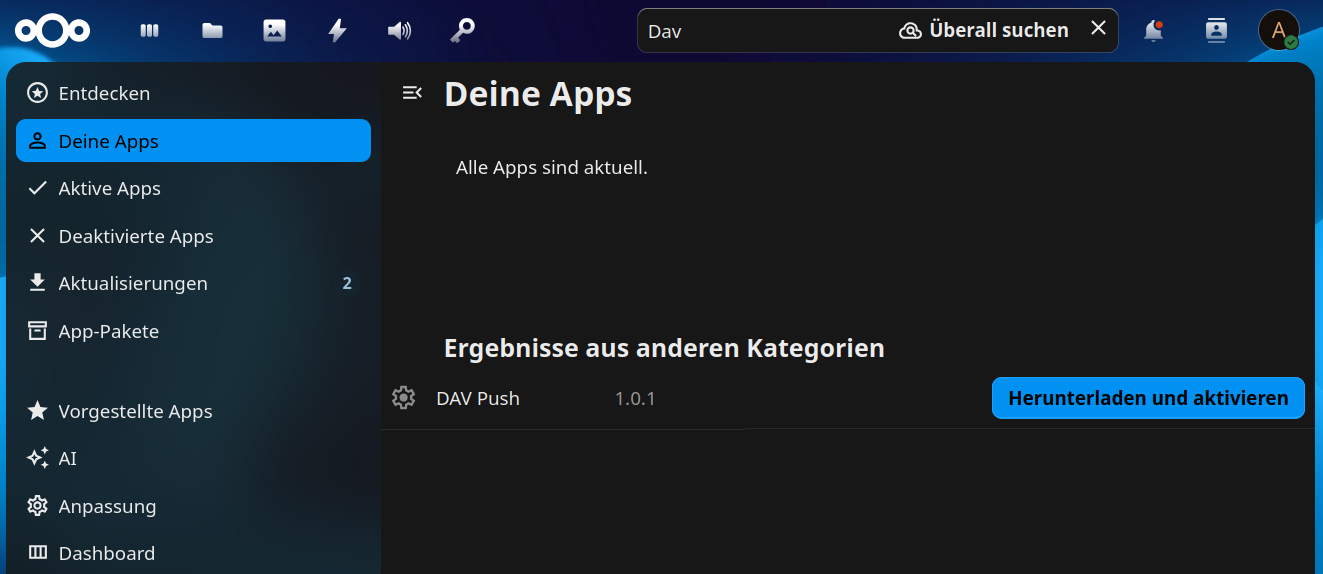Screen dimensions: 1323x574
Task: Collapse the app navigation sidebar
Action: click(411, 93)
